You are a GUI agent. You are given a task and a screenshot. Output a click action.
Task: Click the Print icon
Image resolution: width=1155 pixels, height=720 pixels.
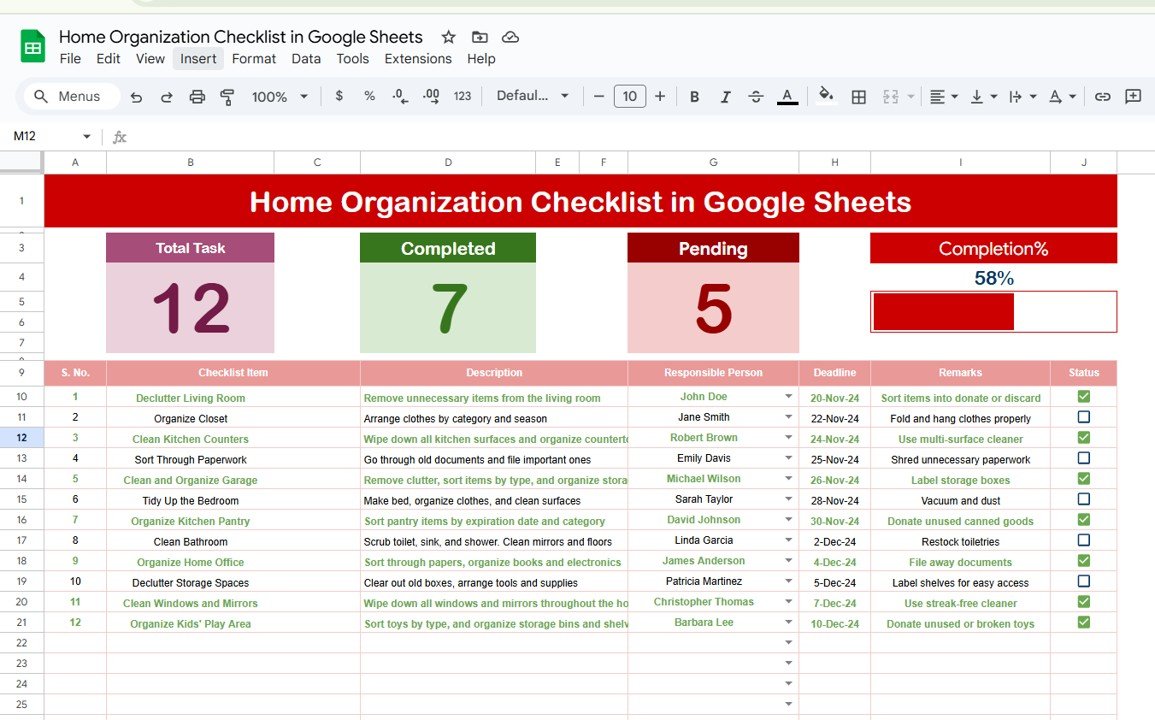[x=197, y=97]
